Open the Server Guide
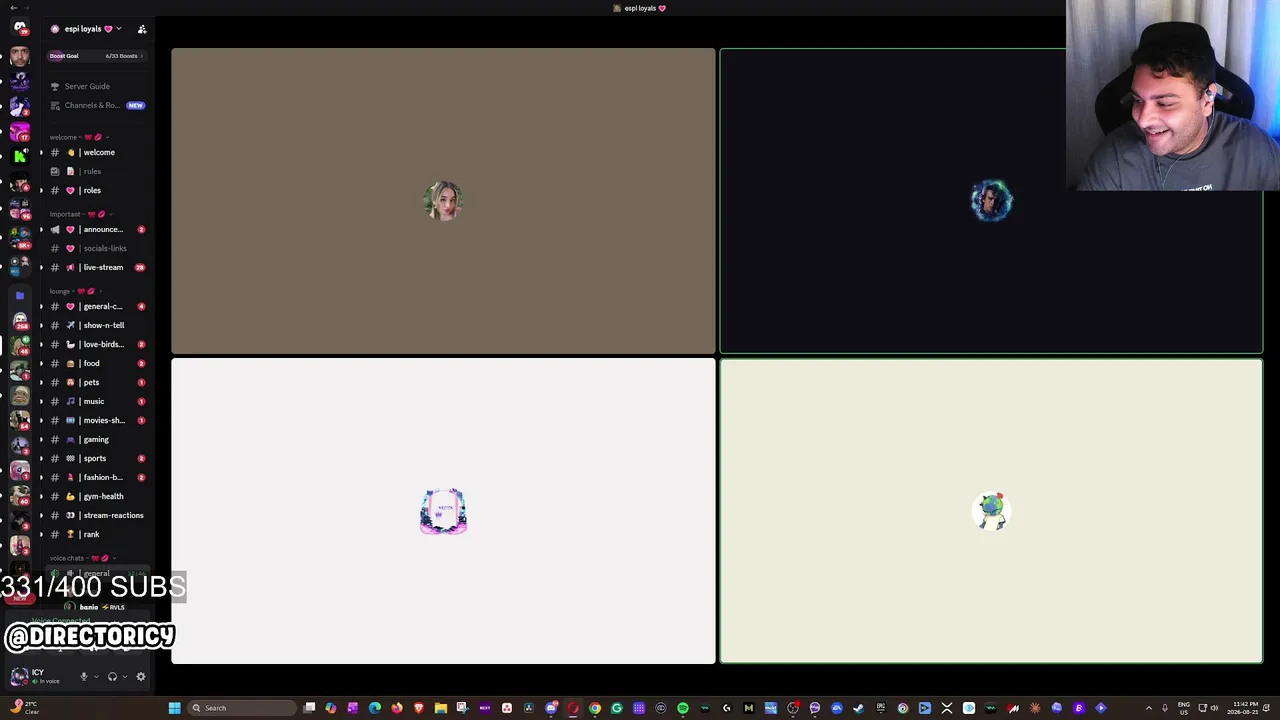 click(96, 86)
